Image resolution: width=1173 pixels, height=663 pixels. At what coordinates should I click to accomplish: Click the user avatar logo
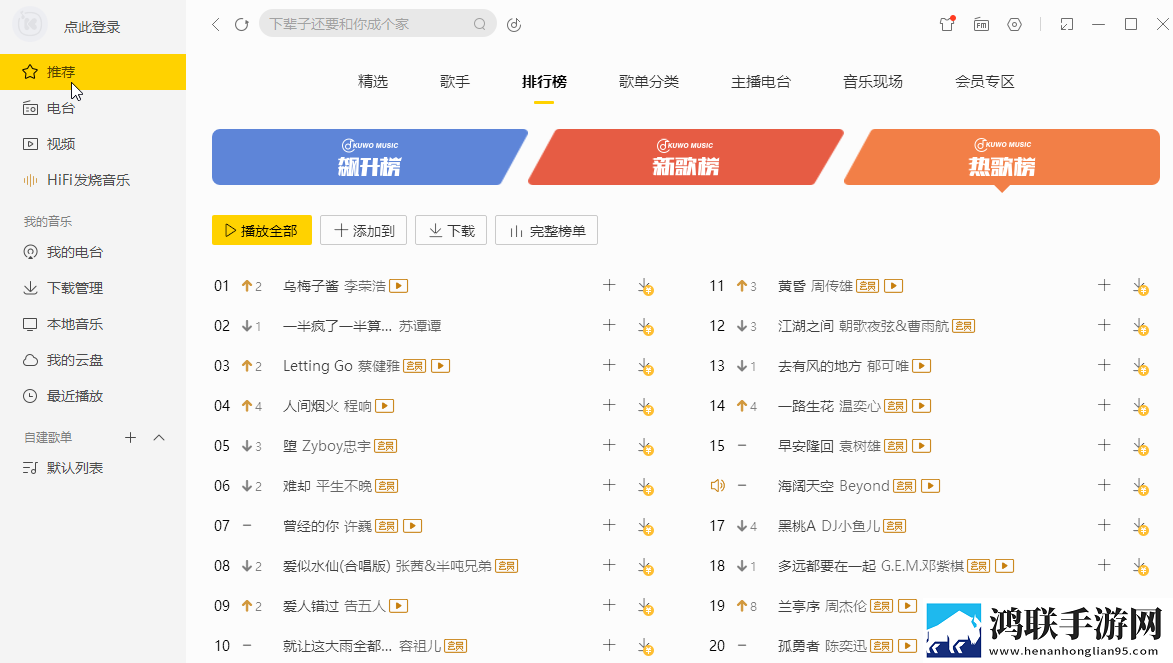(30, 25)
